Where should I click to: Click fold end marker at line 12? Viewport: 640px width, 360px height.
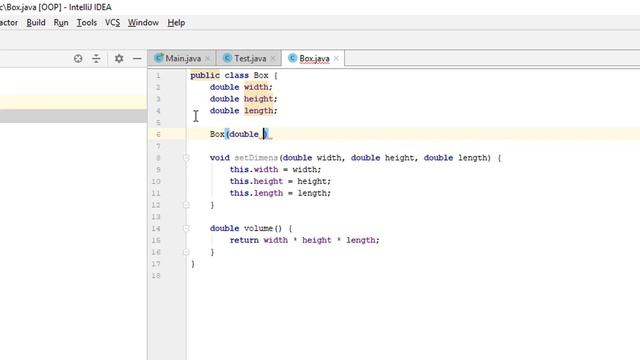click(x=186, y=205)
